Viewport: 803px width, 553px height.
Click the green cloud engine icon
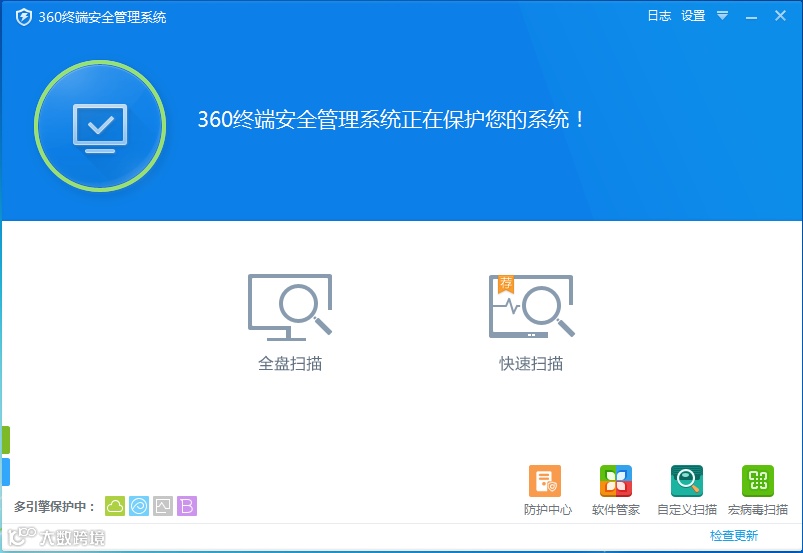click(115, 506)
